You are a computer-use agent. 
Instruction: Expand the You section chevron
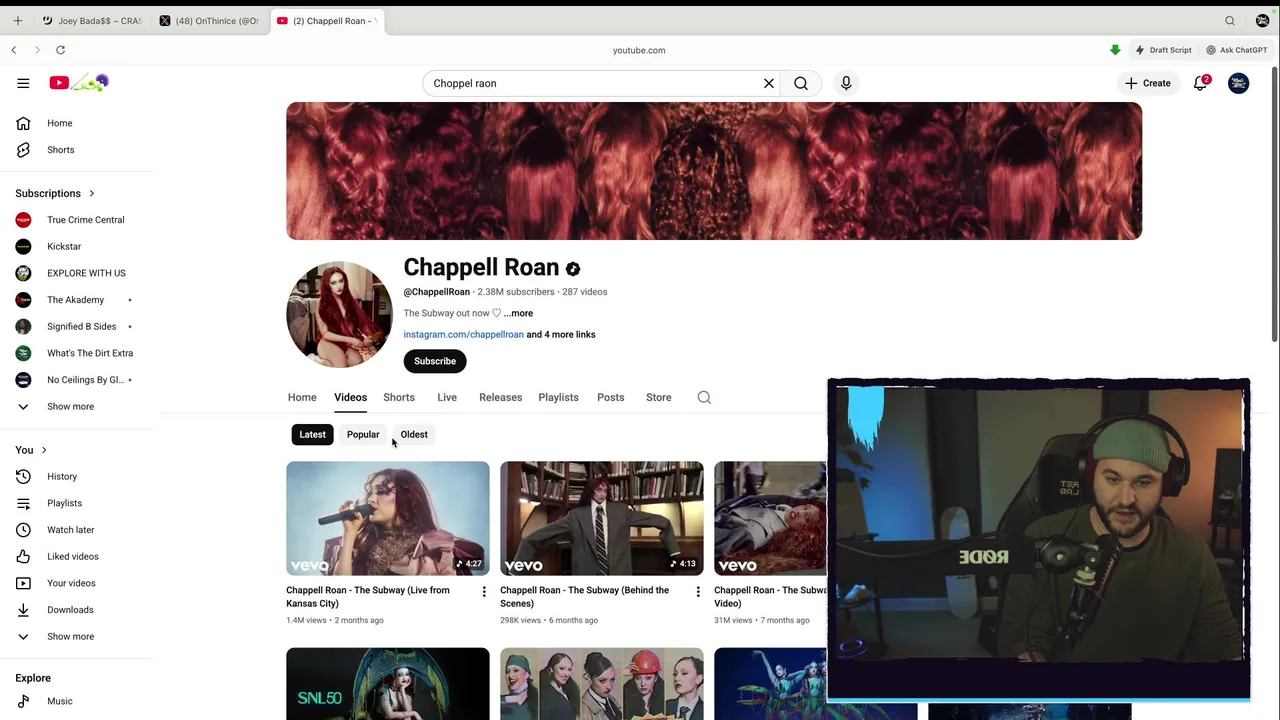[44, 450]
